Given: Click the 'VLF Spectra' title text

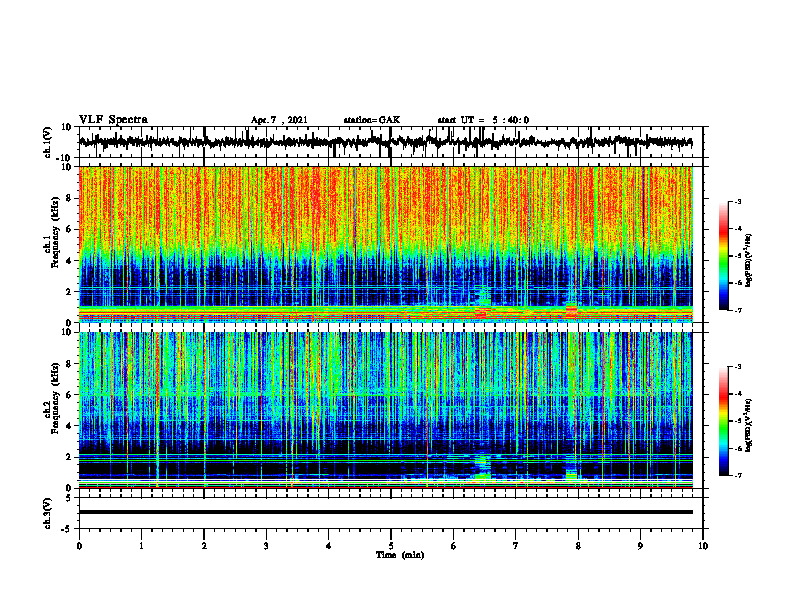Looking at the screenshot, I should (x=113, y=120).
